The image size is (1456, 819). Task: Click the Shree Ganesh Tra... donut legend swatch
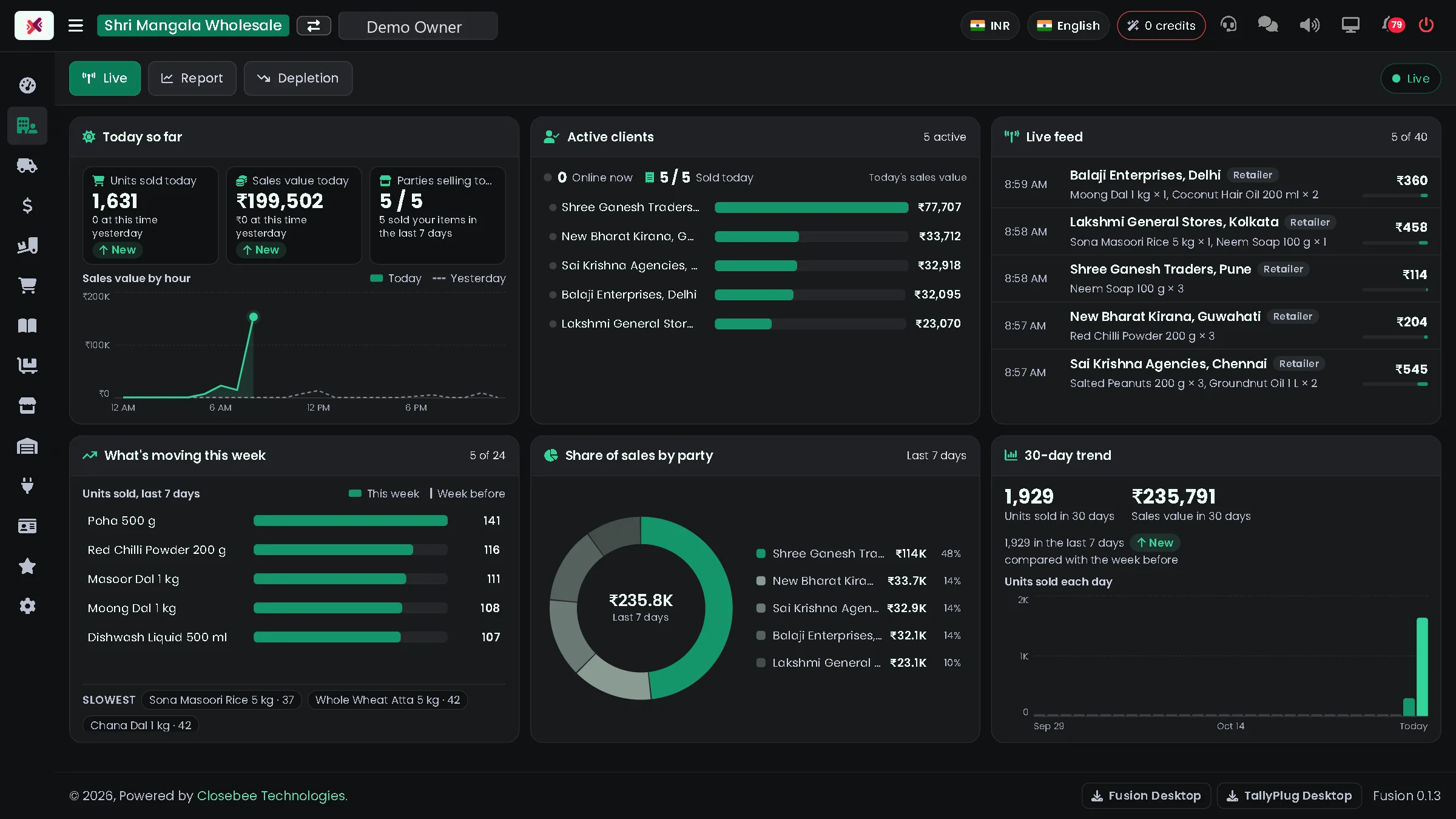761,553
